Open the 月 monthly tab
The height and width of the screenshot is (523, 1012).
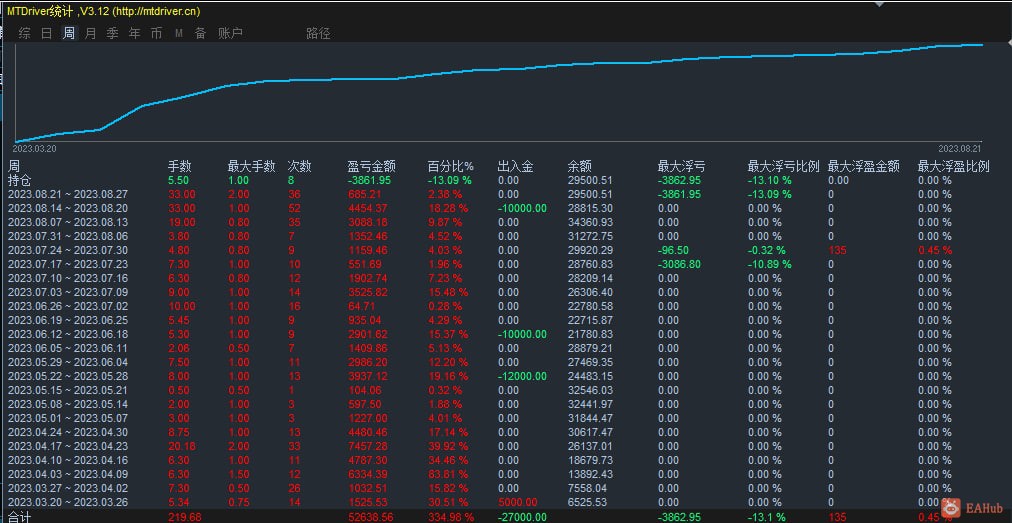[x=90, y=34]
